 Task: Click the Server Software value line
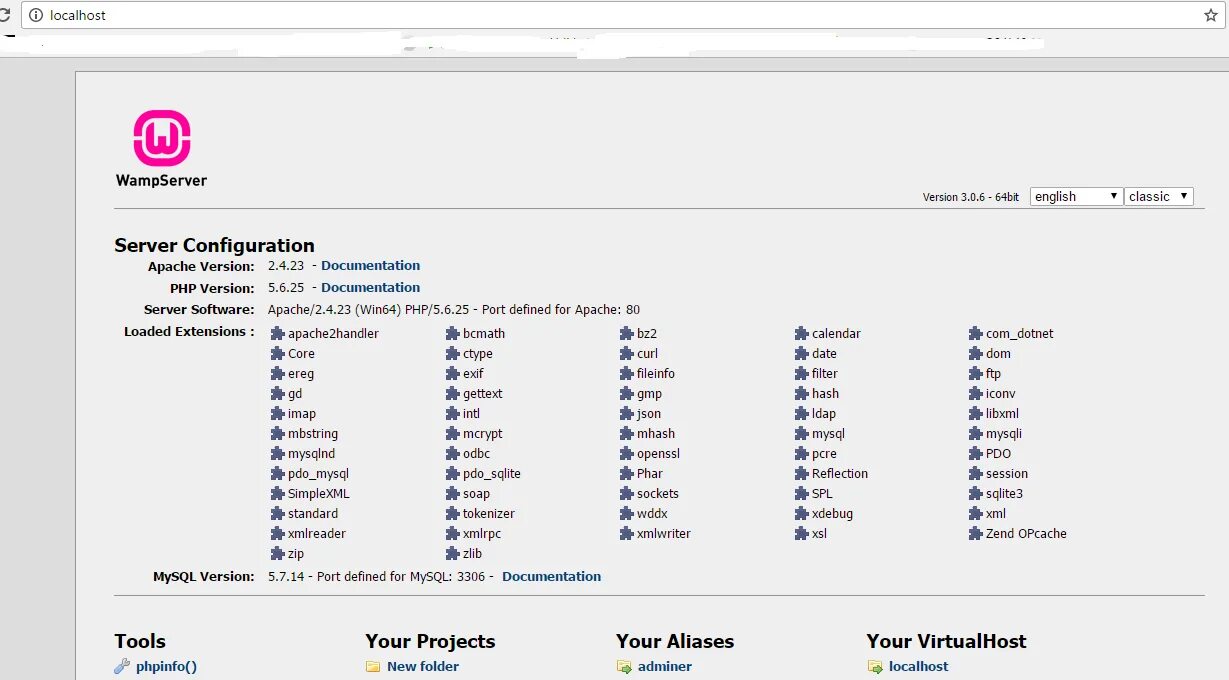(x=454, y=310)
